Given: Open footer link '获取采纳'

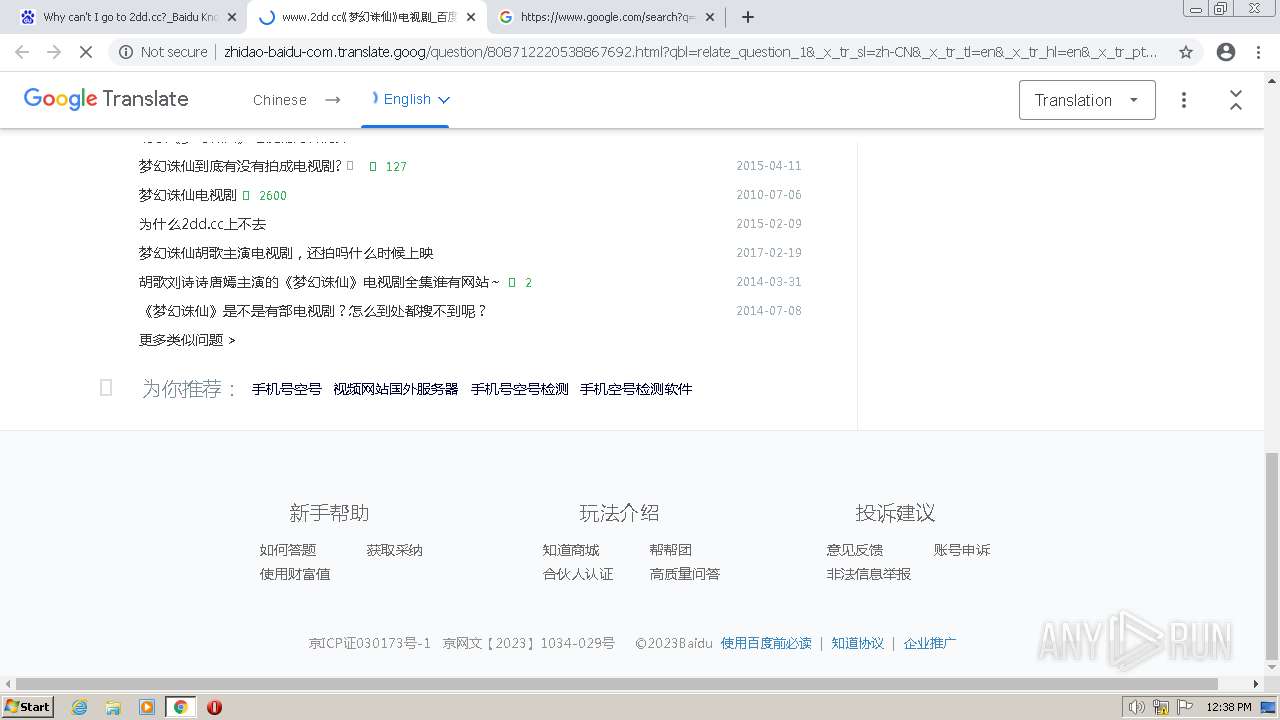Looking at the screenshot, I should [x=394, y=550].
